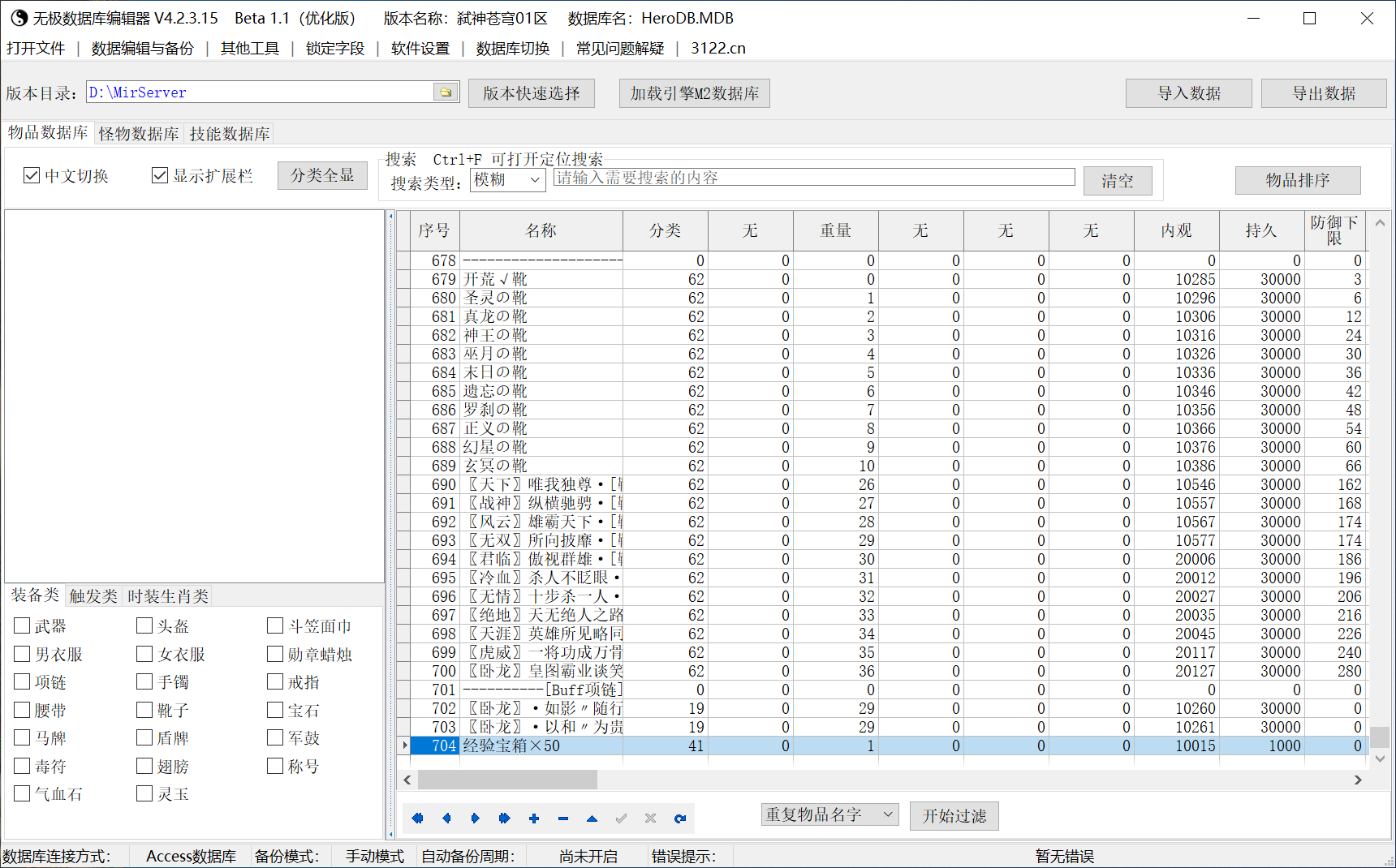
Task: Click 开始过滤 button
Action: pos(954,815)
